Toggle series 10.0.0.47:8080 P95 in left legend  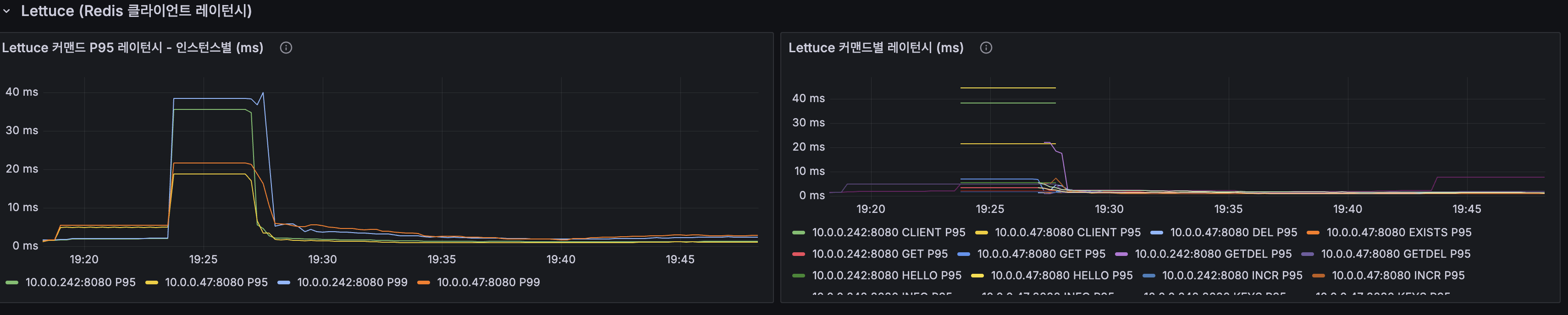click(216, 282)
